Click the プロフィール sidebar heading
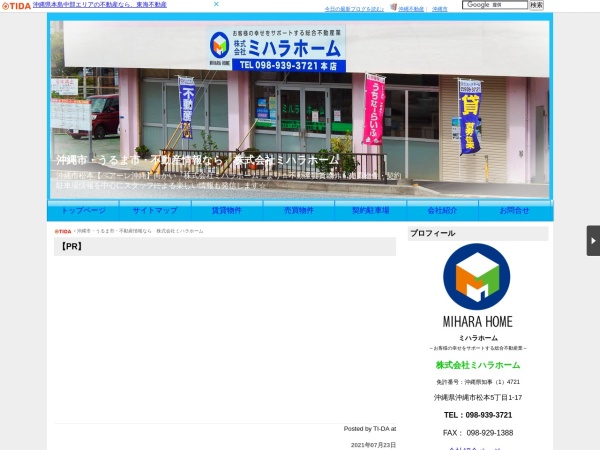This screenshot has width=600, height=450. pos(433,233)
